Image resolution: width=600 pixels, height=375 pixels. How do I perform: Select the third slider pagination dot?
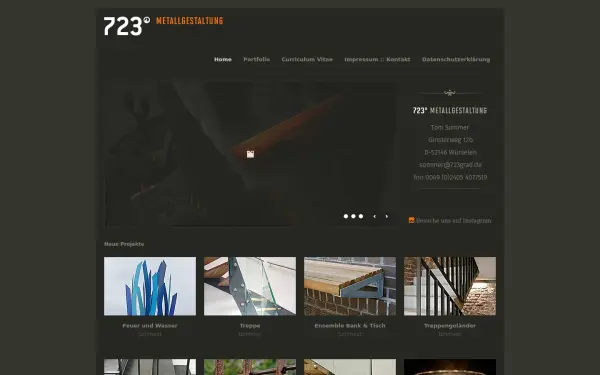pyautogui.click(x=361, y=216)
